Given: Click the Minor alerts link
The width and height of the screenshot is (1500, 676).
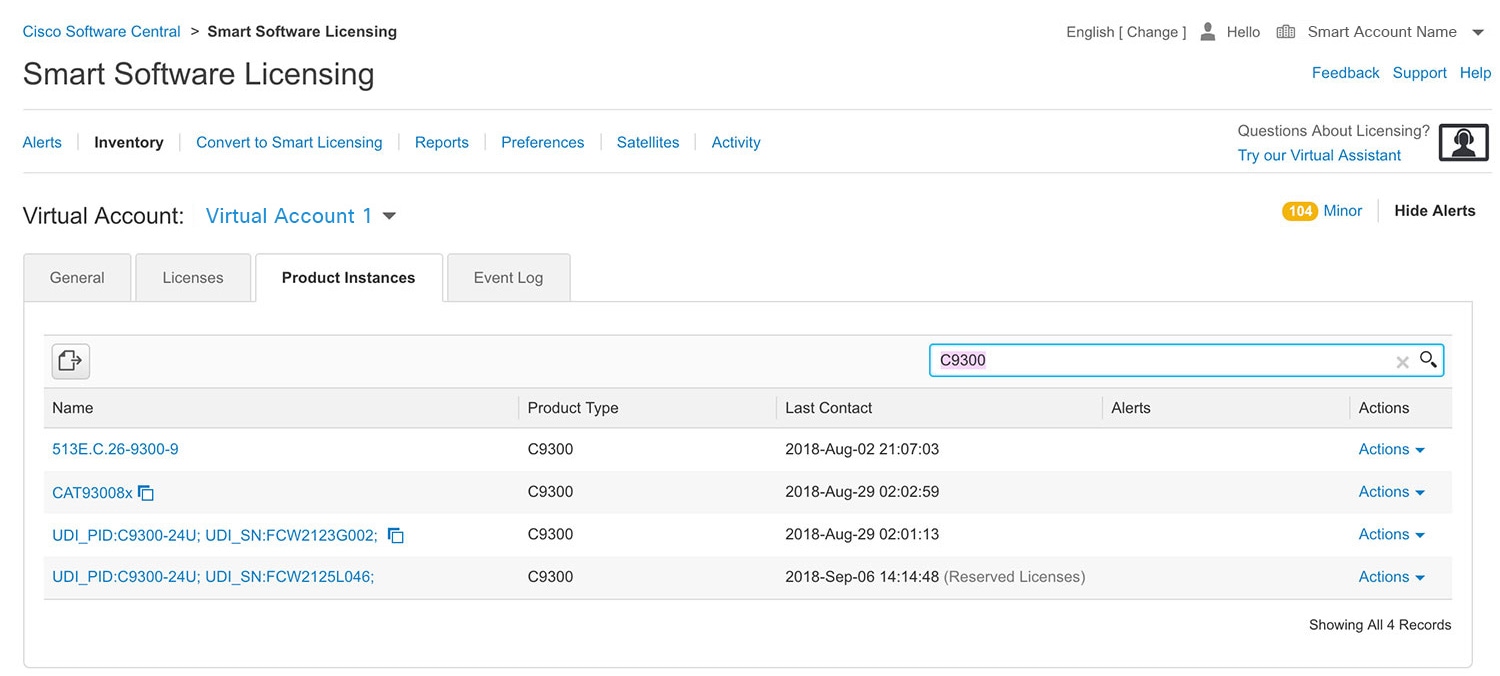Looking at the screenshot, I should [1343, 211].
